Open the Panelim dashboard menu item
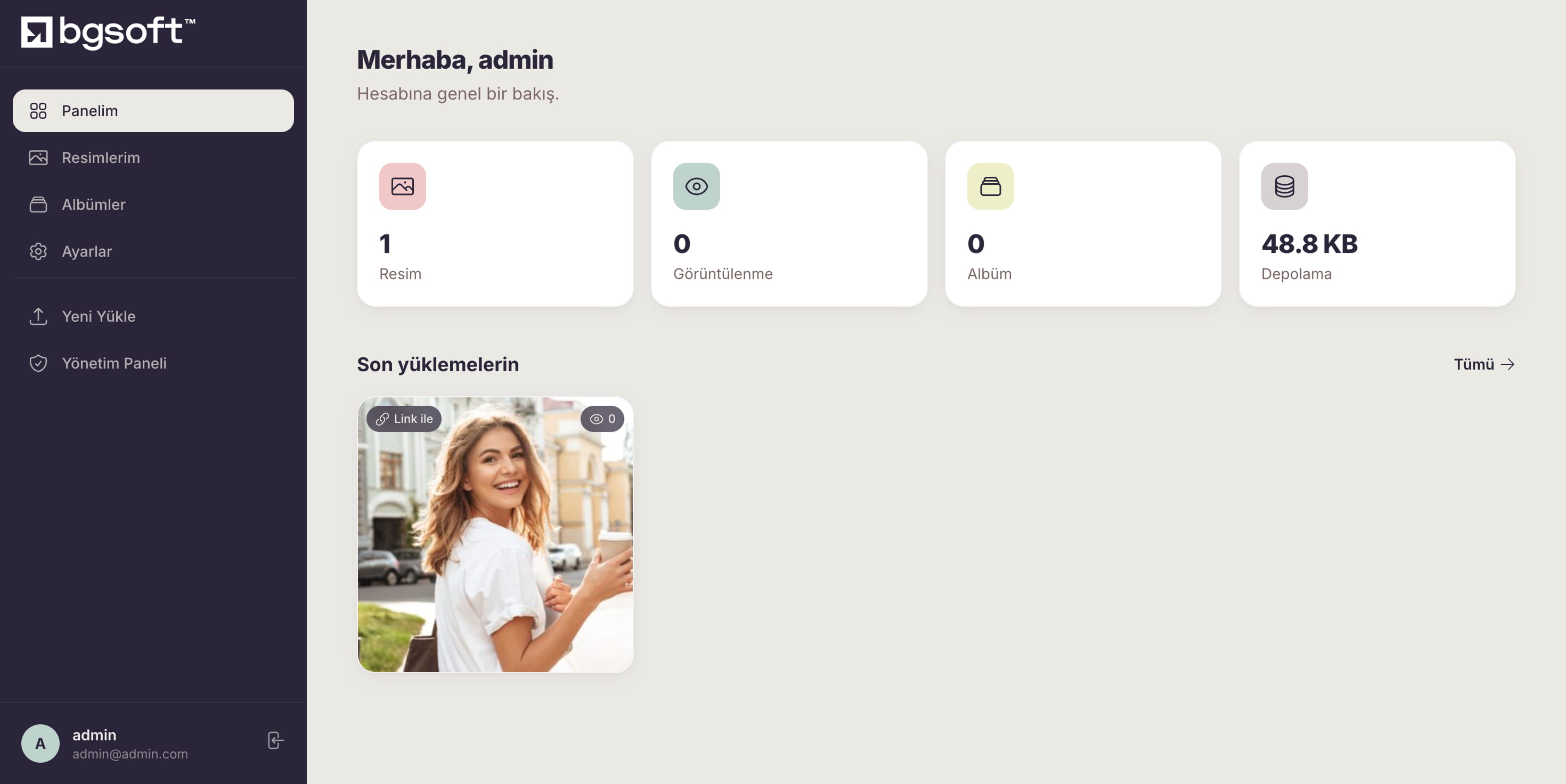Image resolution: width=1566 pixels, height=784 pixels. tap(153, 111)
